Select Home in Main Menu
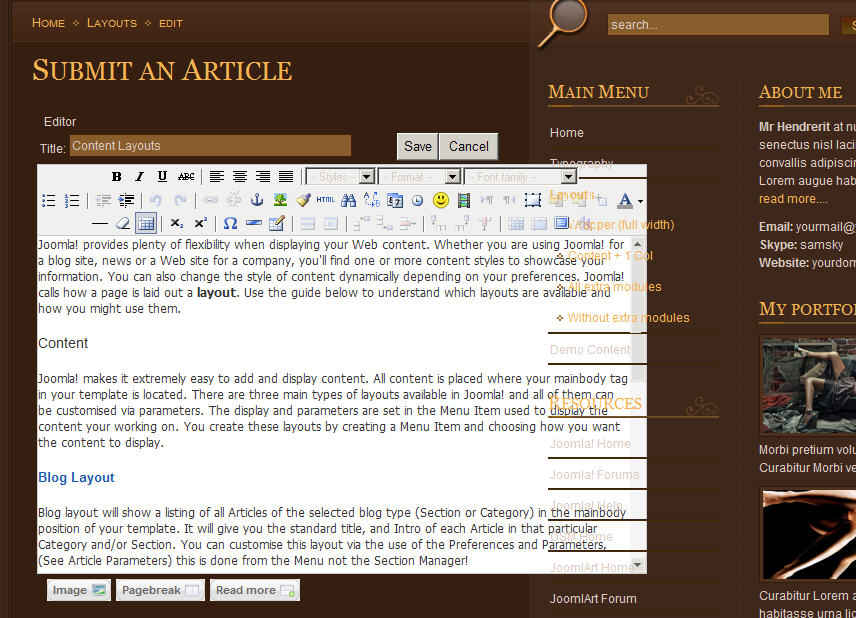856x618 pixels. (x=567, y=133)
